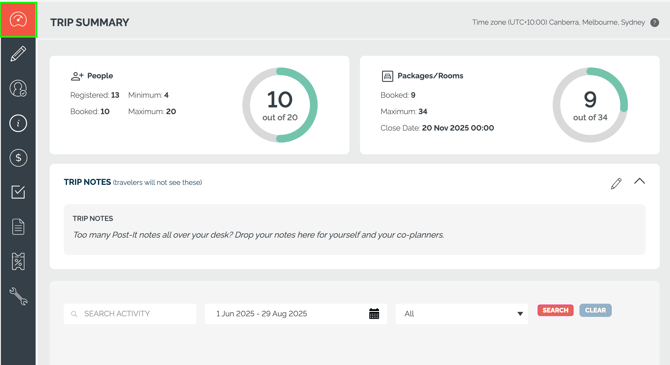Edit trip notes with the pencil icon
Image resolution: width=670 pixels, height=365 pixels.
(x=616, y=183)
